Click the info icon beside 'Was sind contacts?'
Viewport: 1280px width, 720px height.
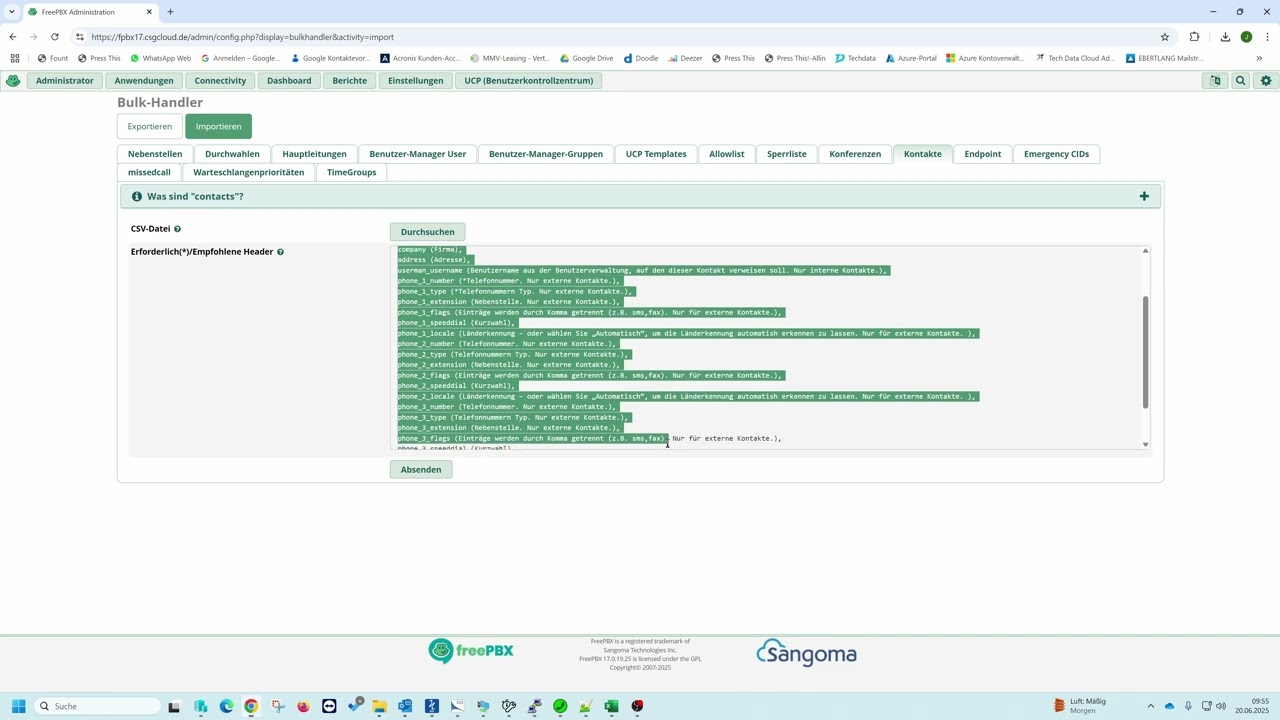(x=137, y=196)
